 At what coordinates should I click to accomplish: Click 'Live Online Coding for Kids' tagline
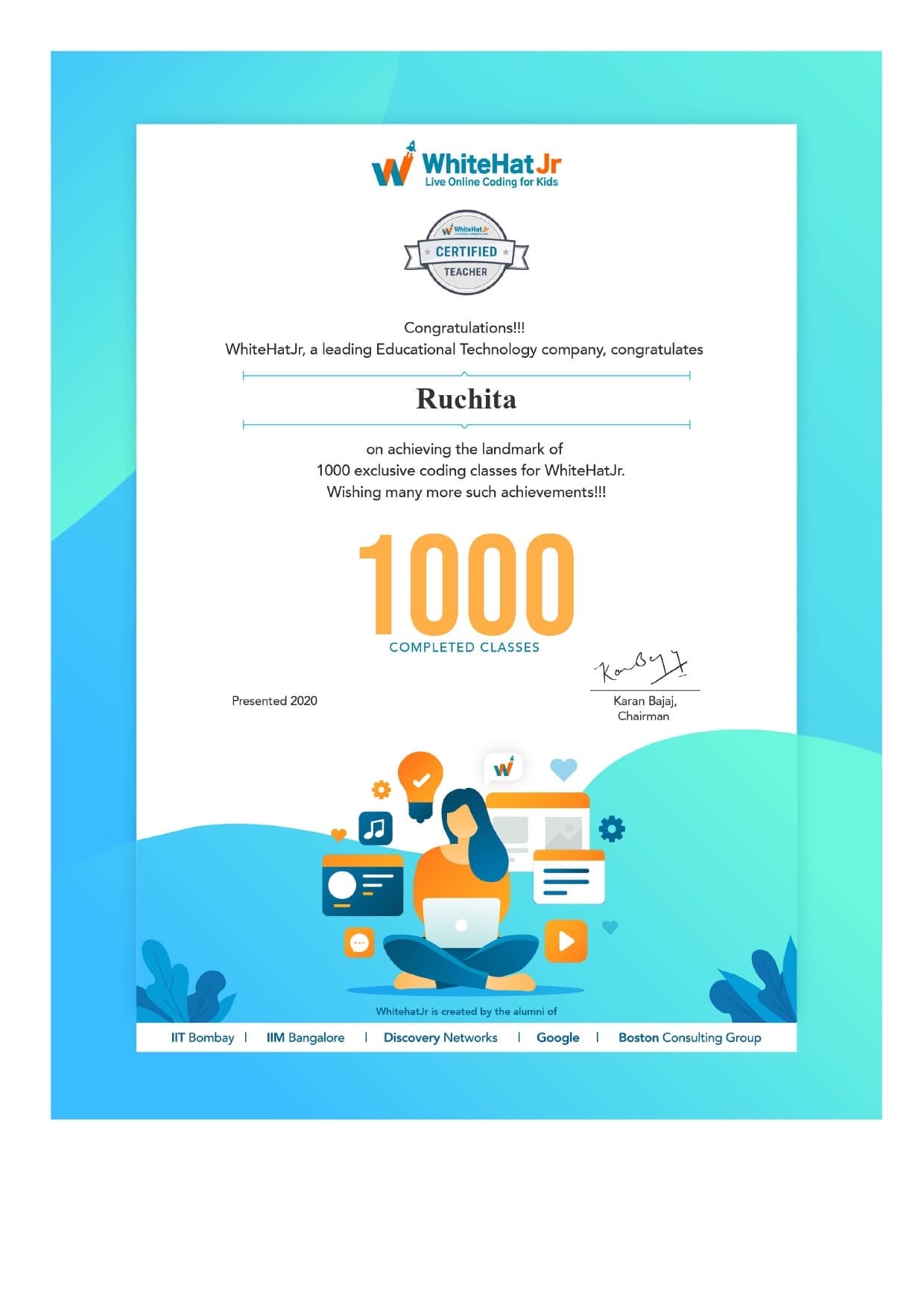[491, 182]
